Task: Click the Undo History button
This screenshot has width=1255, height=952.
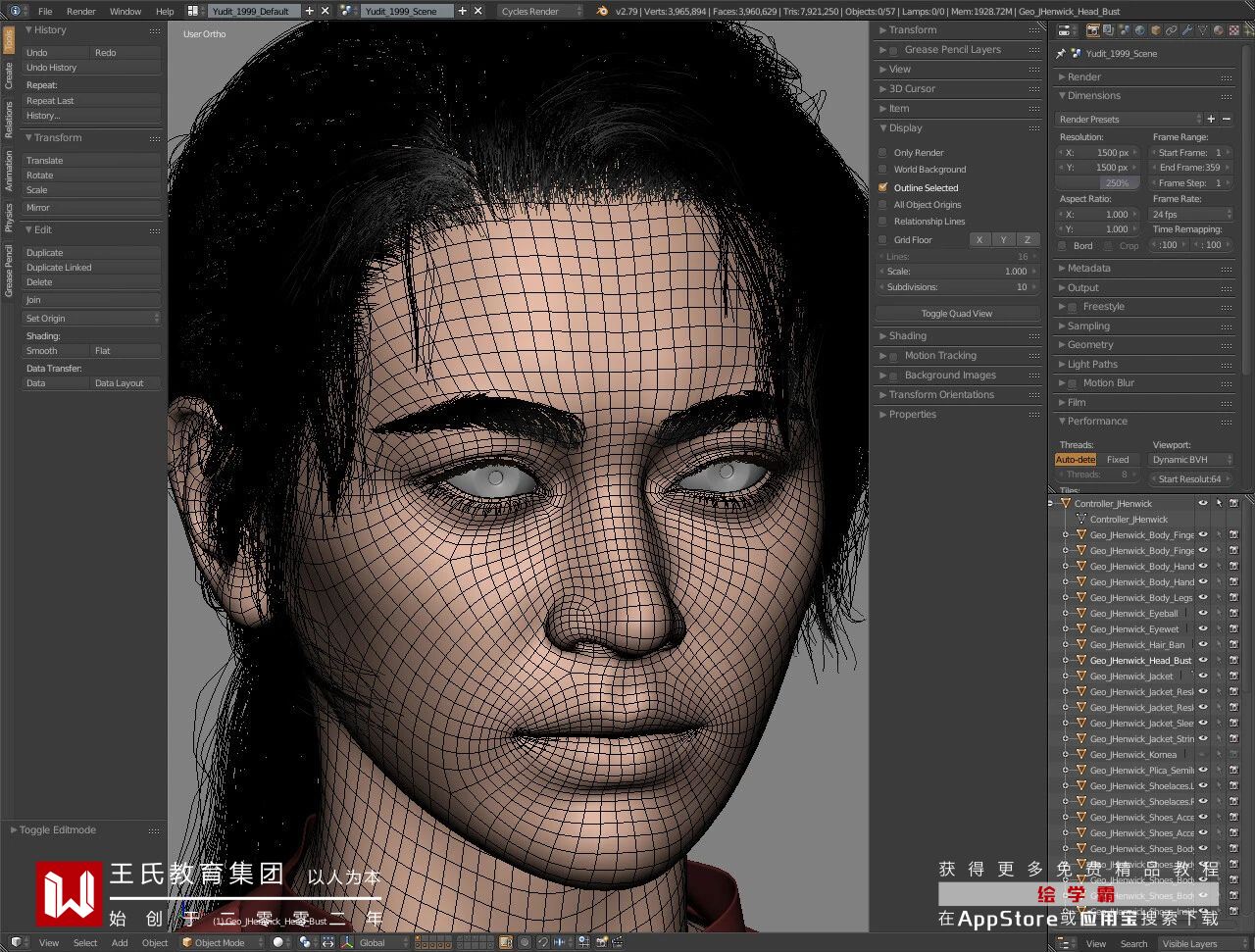Action: 91,68
